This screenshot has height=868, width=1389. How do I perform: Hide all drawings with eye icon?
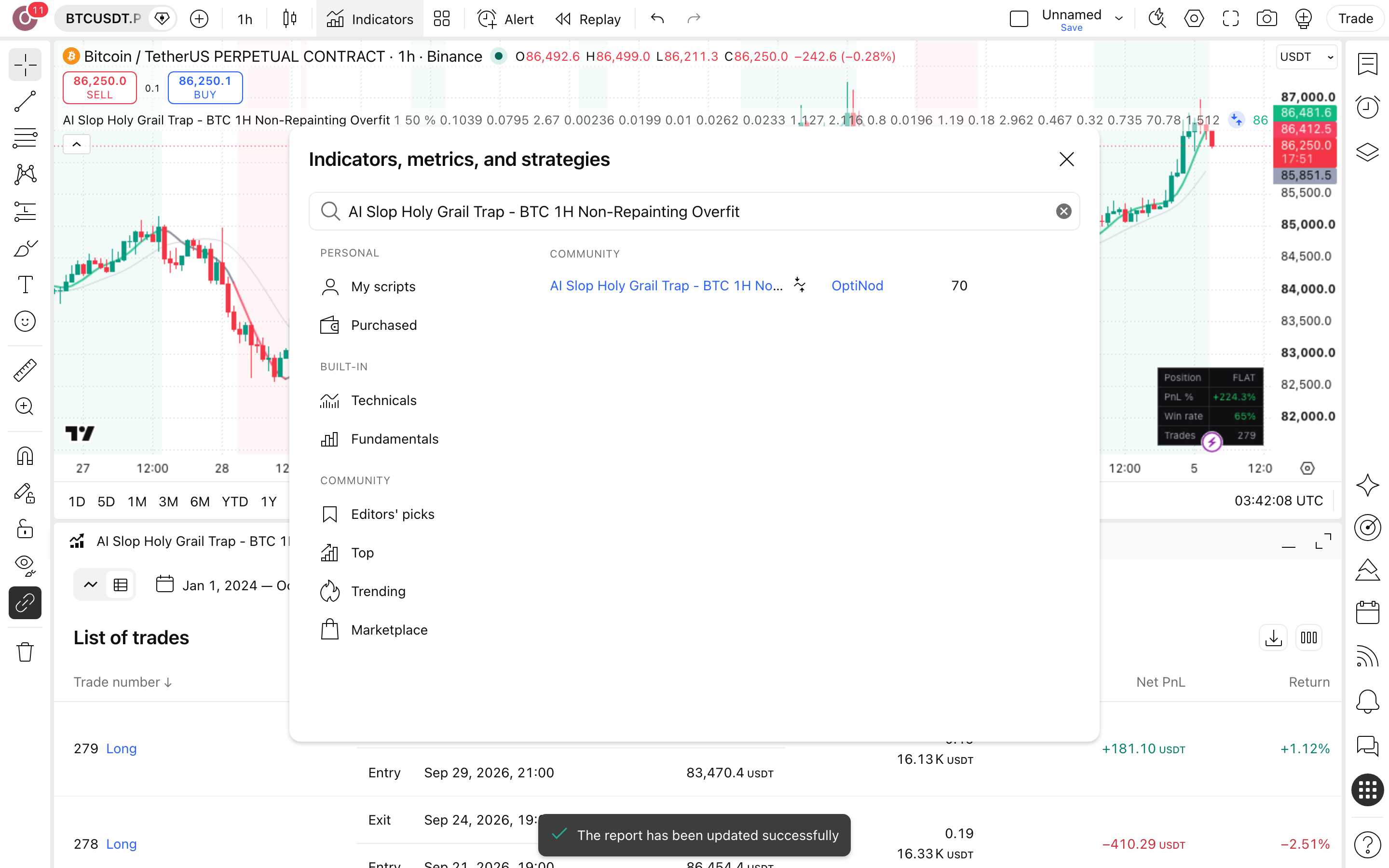coord(25,566)
